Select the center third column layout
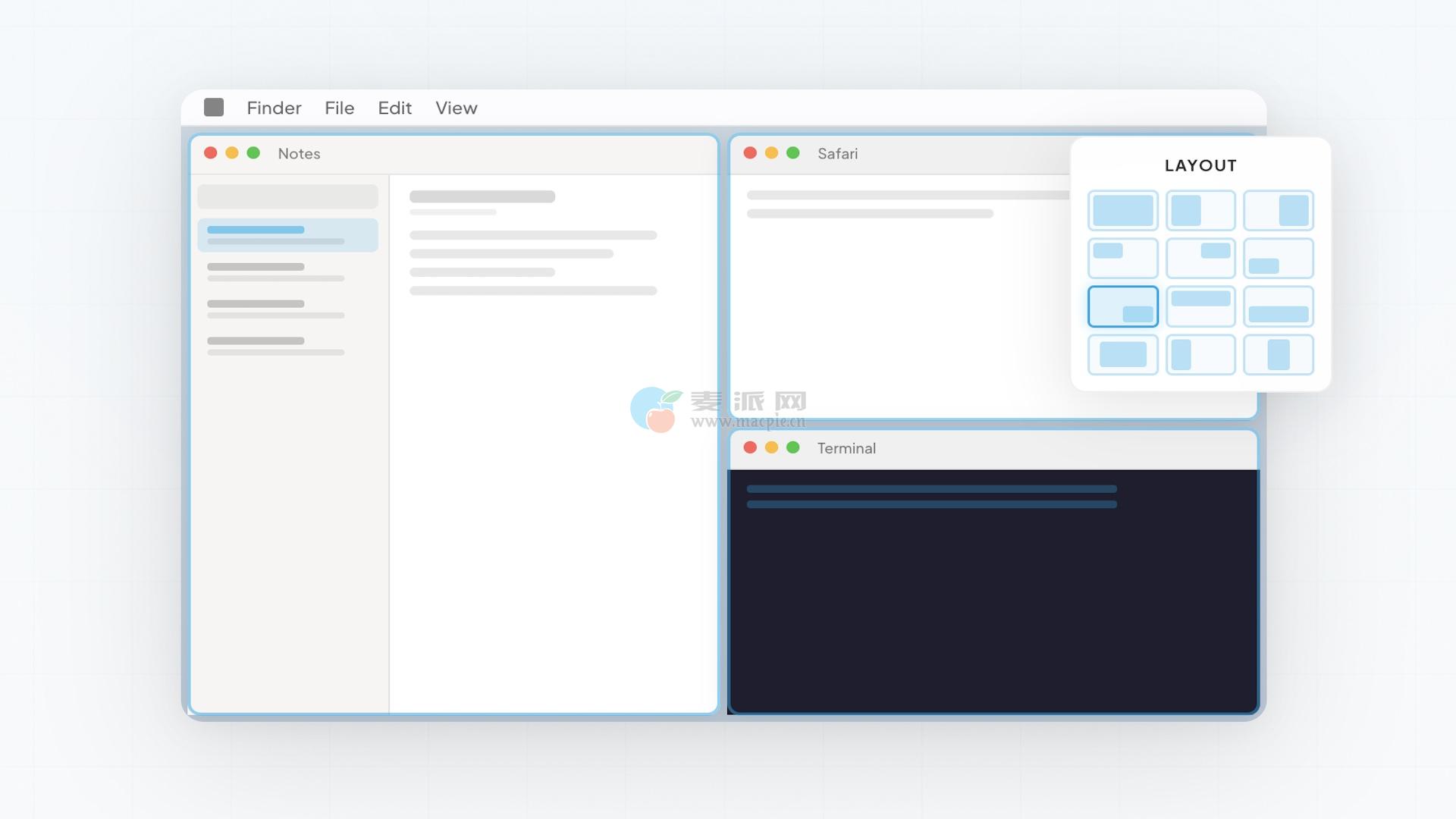 (1279, 354)
